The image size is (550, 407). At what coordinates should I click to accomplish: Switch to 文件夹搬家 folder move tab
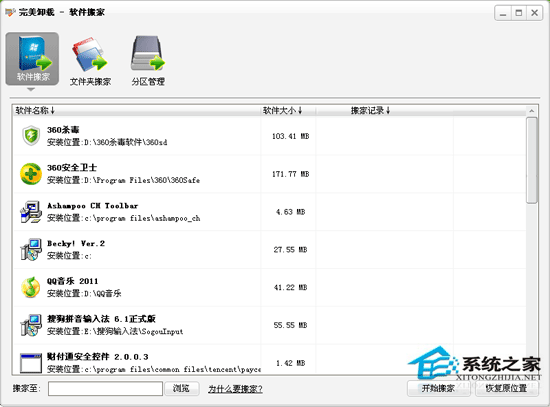point(90,61)
